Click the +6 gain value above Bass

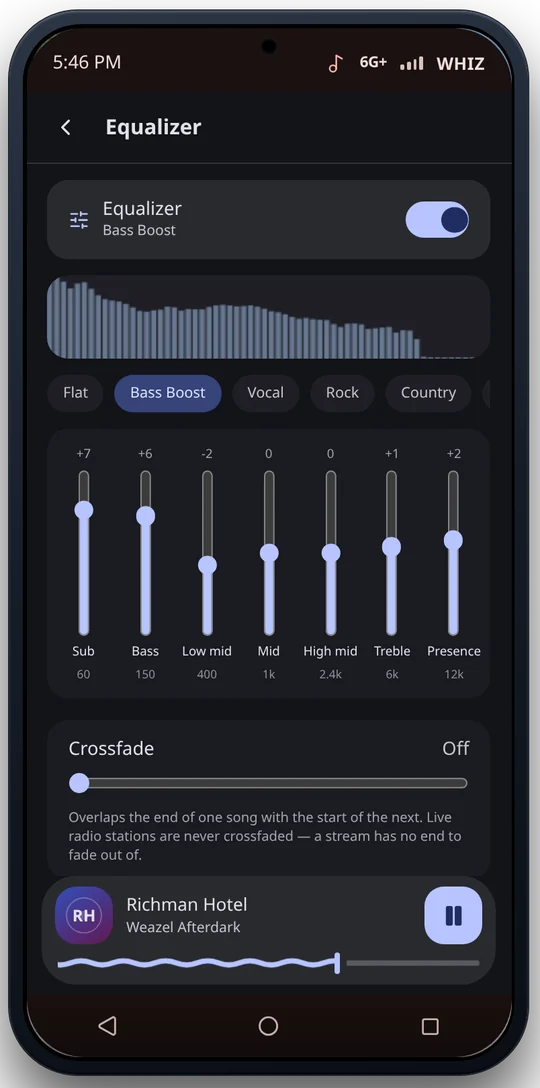click(x=145, y=454)
